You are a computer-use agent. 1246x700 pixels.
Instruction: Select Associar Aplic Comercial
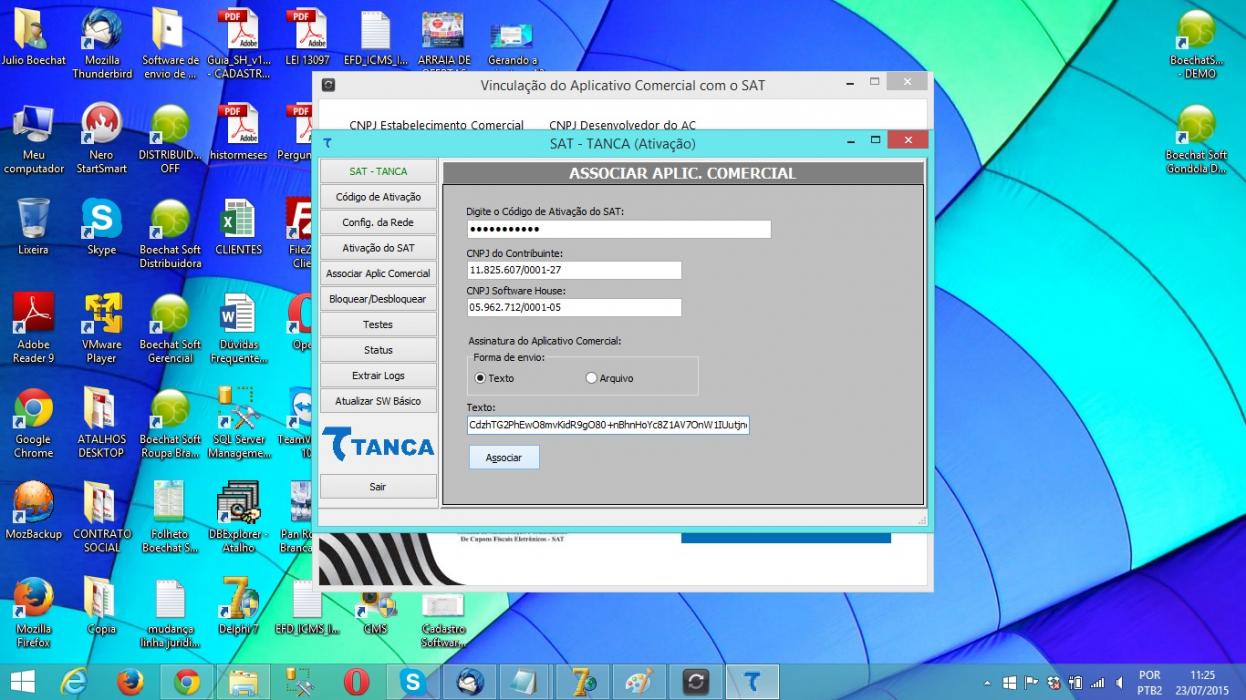pyautogui.click(x=378, y=273)
